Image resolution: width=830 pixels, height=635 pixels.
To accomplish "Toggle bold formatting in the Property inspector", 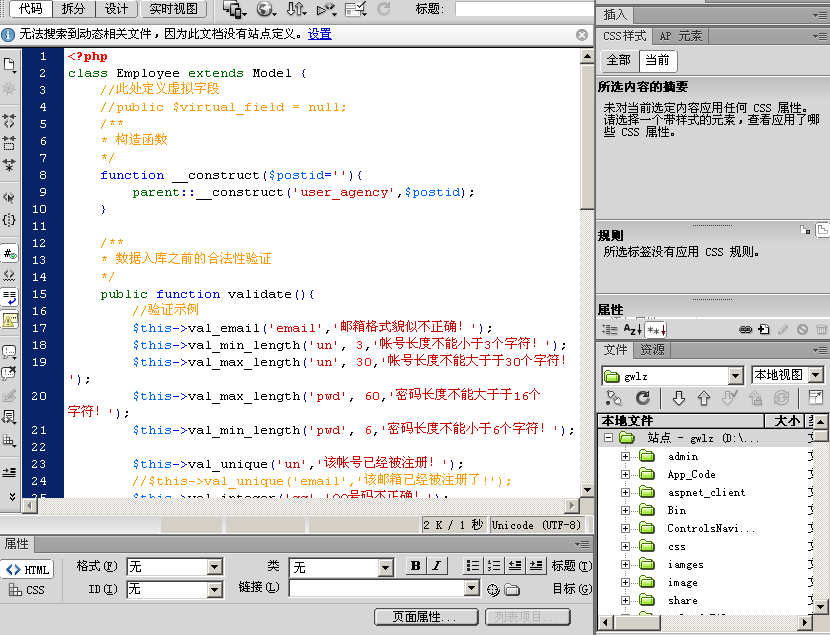I will pyautogui.click(x=414, y=566).
